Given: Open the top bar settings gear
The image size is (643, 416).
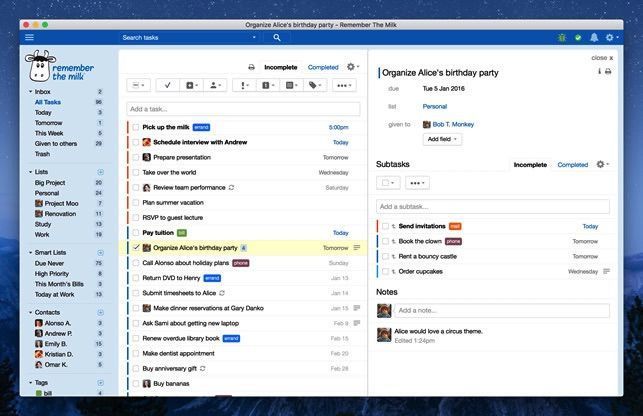Looking at the screenshot, I should [x=609, y=37].
